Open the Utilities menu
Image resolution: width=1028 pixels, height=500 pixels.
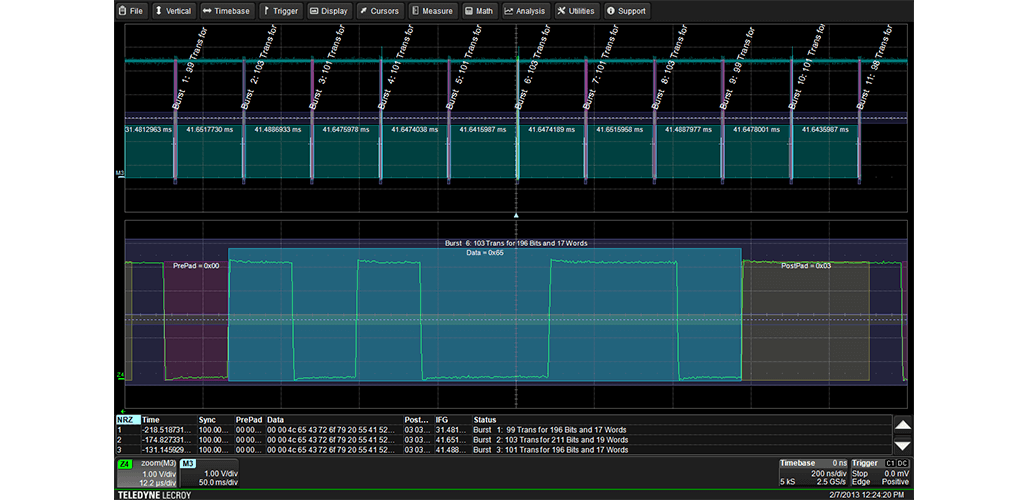click(x=575, y=11)
